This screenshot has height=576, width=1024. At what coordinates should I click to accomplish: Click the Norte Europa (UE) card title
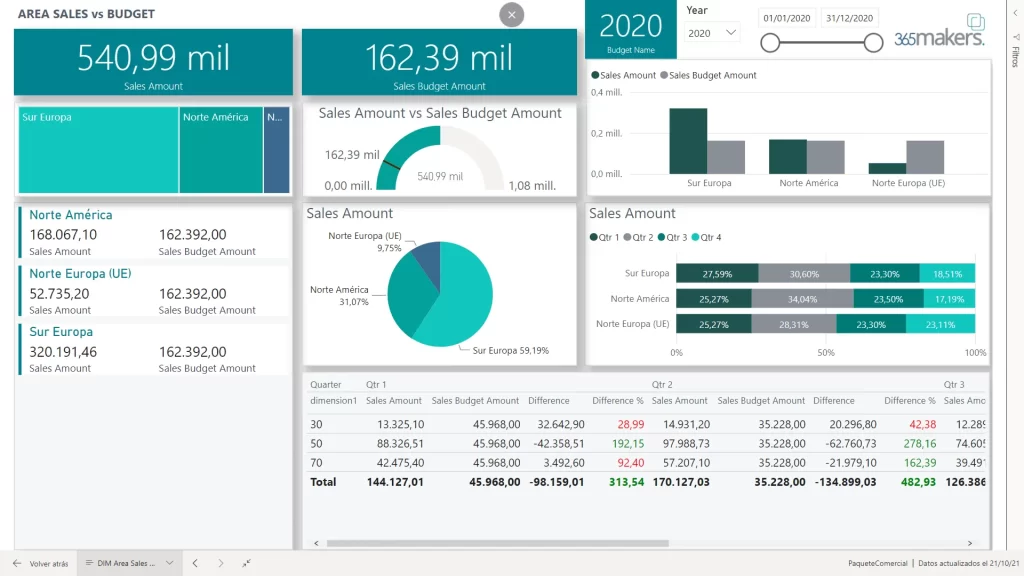point(80,273)
